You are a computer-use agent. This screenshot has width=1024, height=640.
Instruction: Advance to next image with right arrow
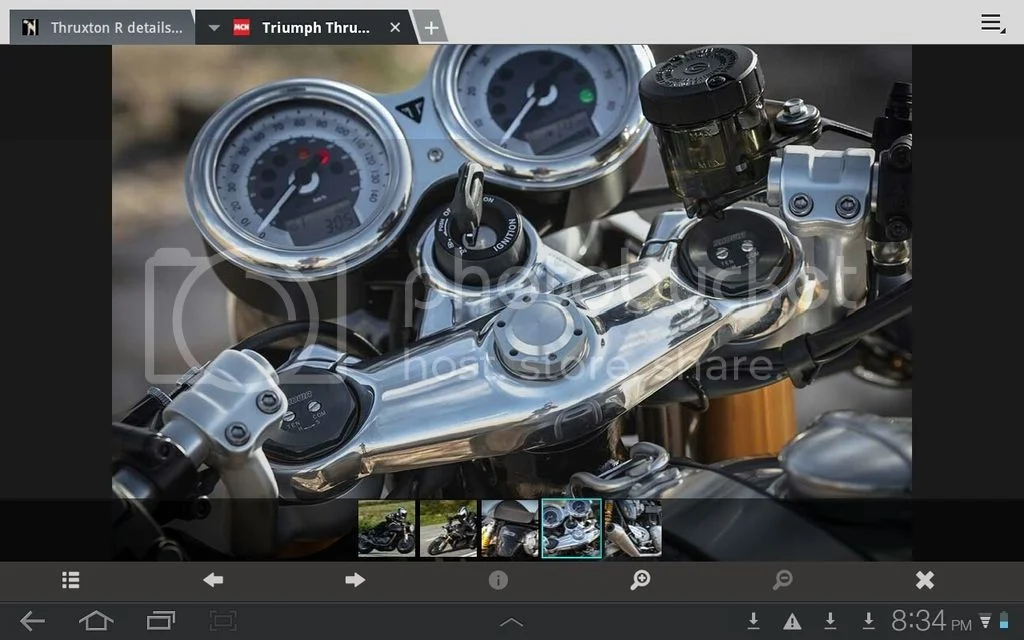click(x=355, y=580)
